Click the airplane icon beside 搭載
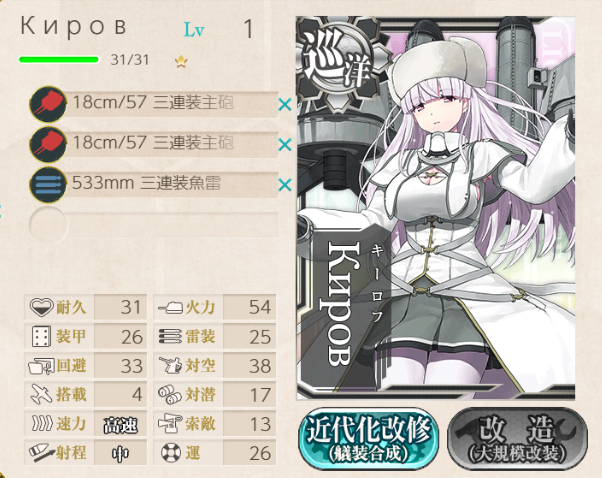Screen dimensions: 602x478 coord(41,395)
